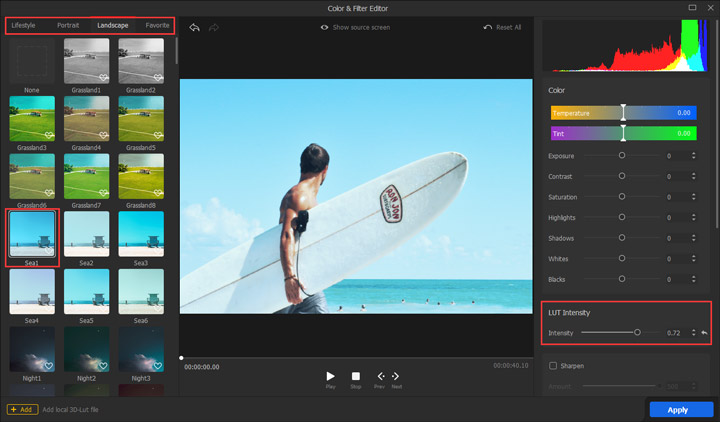Open the Favorite filters tab

[157, 24]
